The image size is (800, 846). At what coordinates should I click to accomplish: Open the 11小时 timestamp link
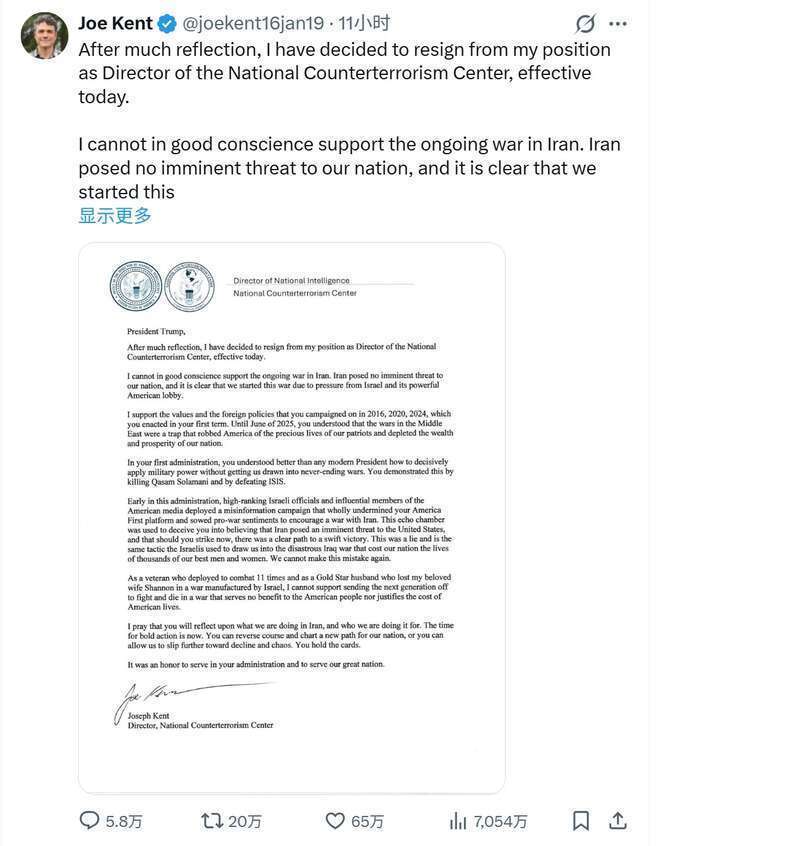tap(364, 23)
